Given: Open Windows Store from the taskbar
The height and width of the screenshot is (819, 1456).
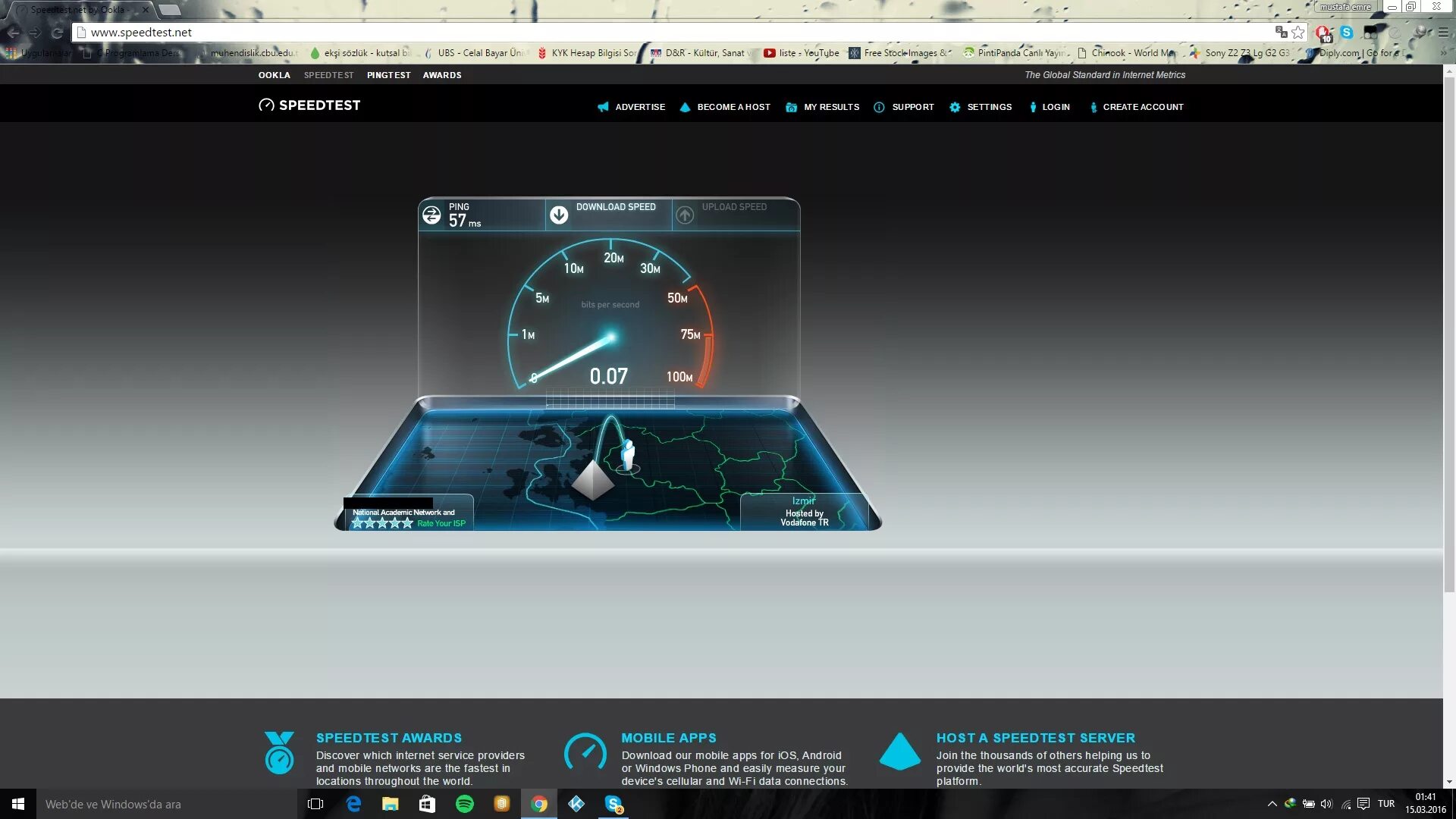Looking at the screenshot, I should coord(428,804).
